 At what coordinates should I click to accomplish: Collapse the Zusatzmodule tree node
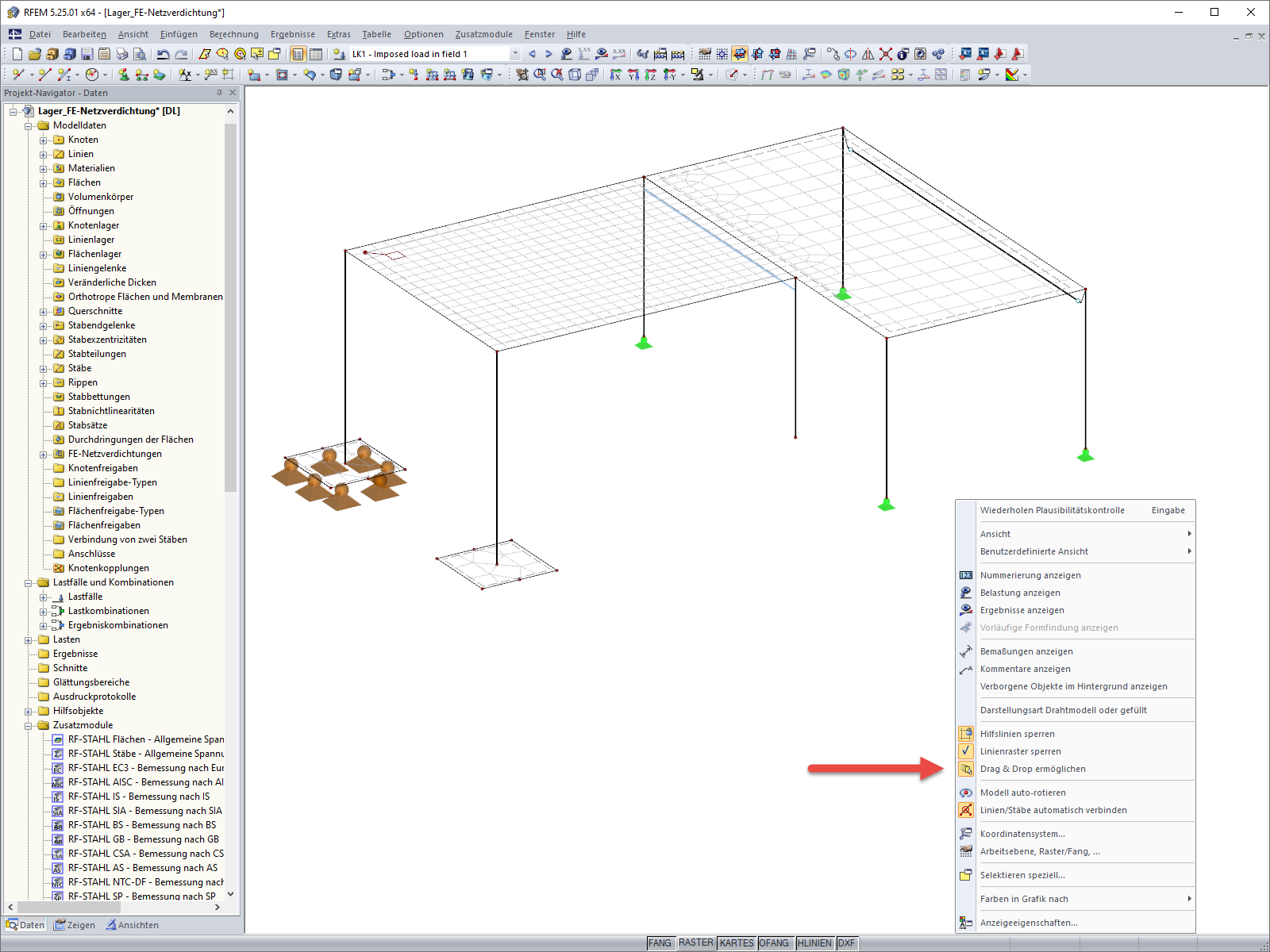[x=29, y=726]
